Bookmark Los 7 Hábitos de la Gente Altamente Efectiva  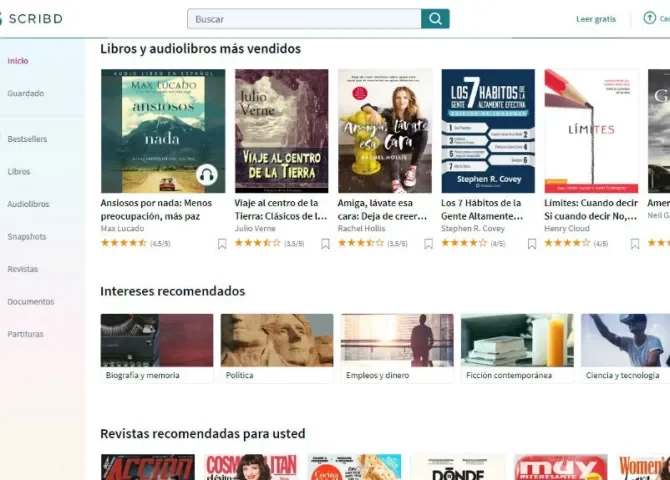(532, 244)
